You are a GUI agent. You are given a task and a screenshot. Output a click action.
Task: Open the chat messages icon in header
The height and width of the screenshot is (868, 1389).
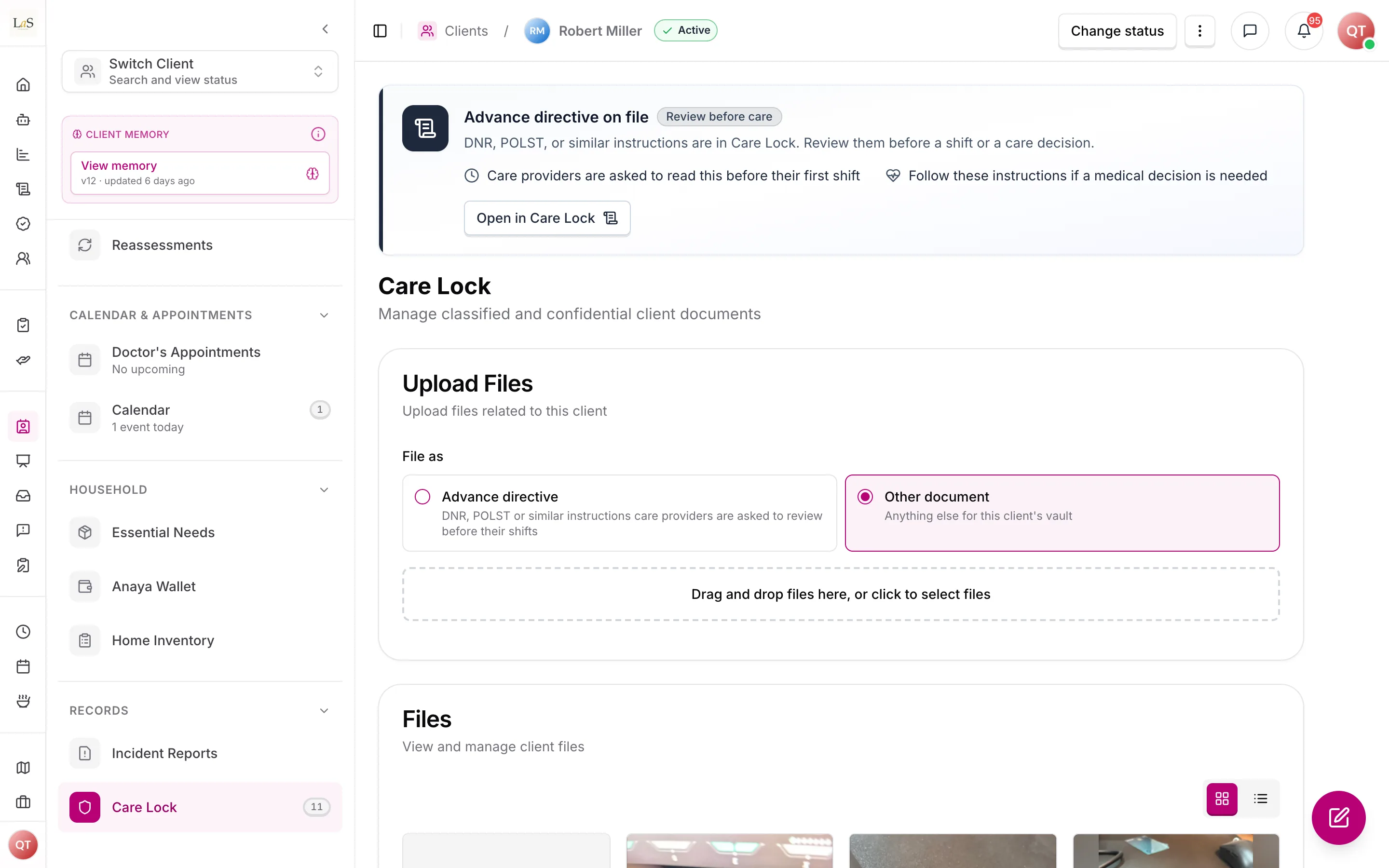[1250, 31]
